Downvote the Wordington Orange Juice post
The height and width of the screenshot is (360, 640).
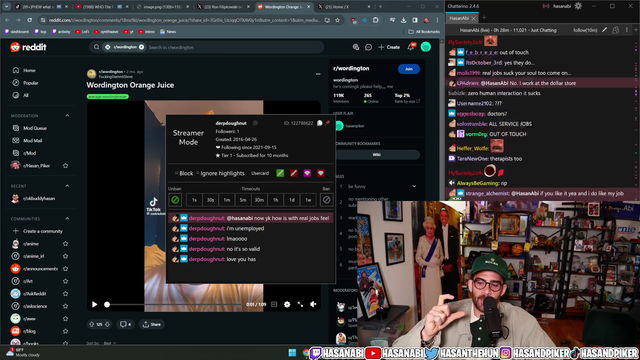[x=107, y=324]
